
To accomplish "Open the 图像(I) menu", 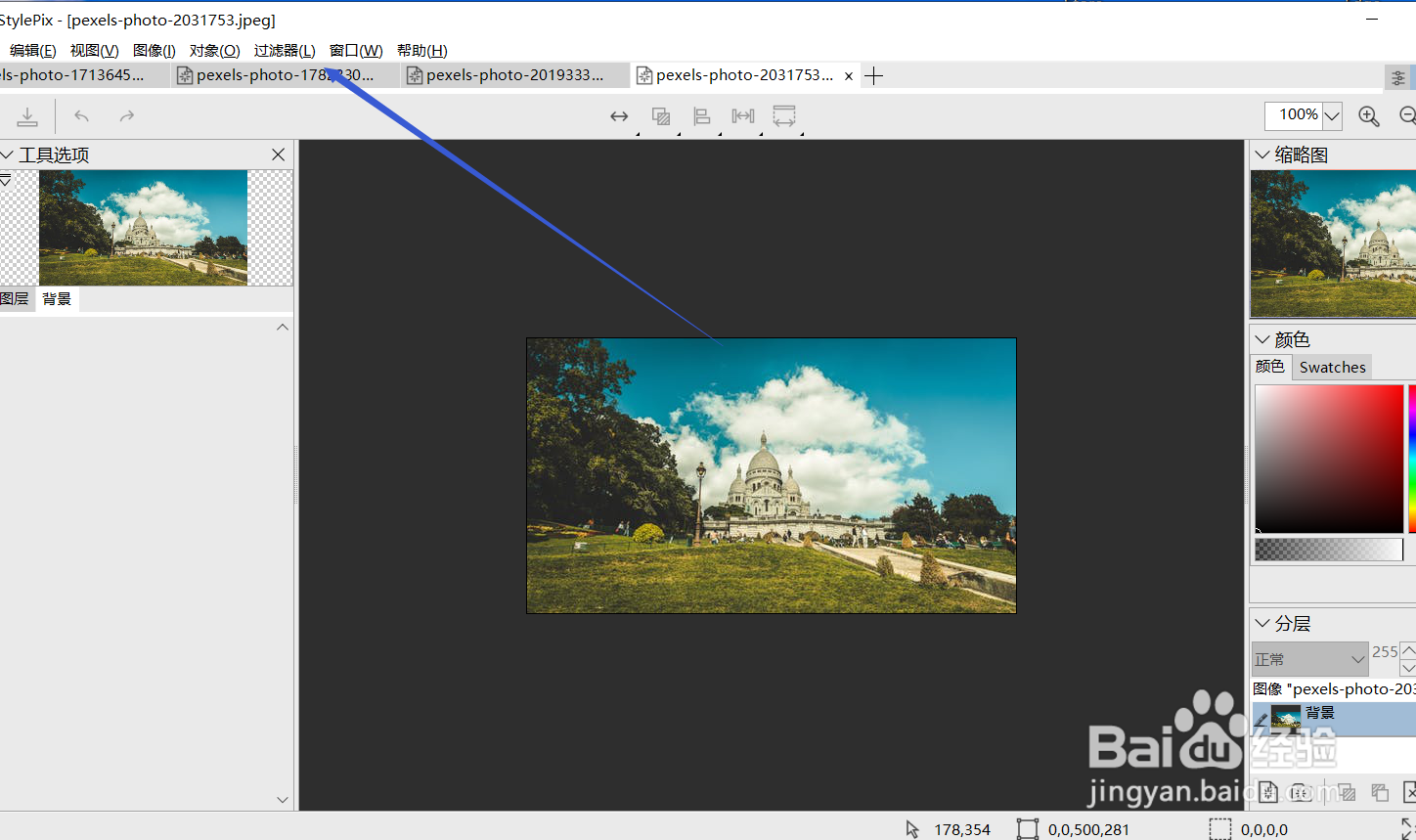I will (155, 51).
